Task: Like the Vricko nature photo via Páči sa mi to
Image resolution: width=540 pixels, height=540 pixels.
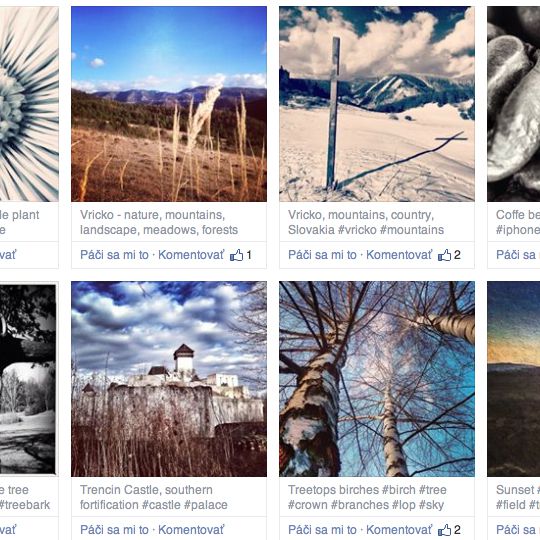Action: (x=114, y=255)
